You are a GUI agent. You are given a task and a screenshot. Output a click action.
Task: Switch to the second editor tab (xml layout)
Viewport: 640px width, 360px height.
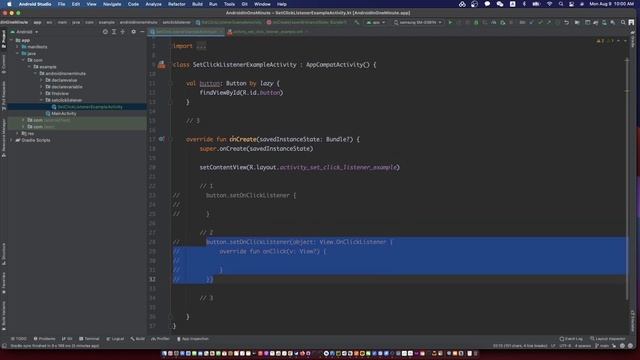coord(268,32)
